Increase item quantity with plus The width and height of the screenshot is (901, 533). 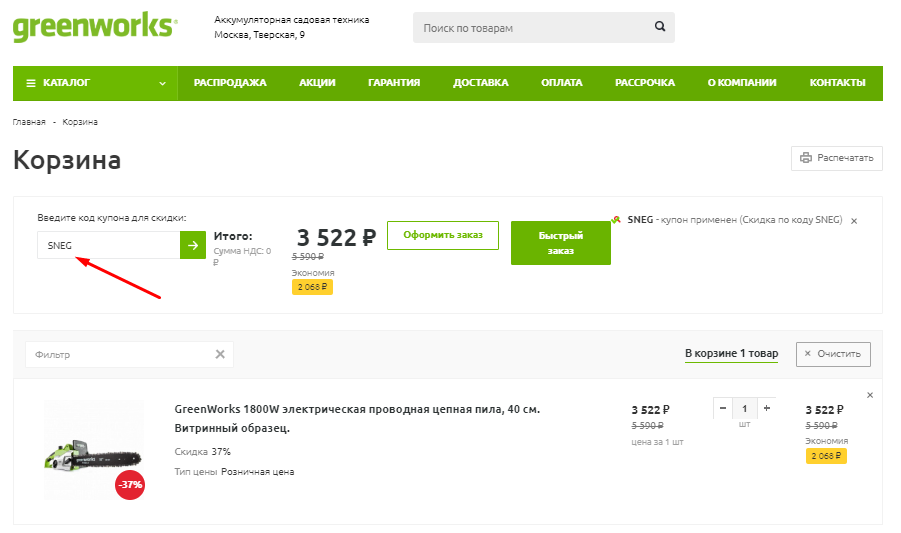click(x=767, y=408)
